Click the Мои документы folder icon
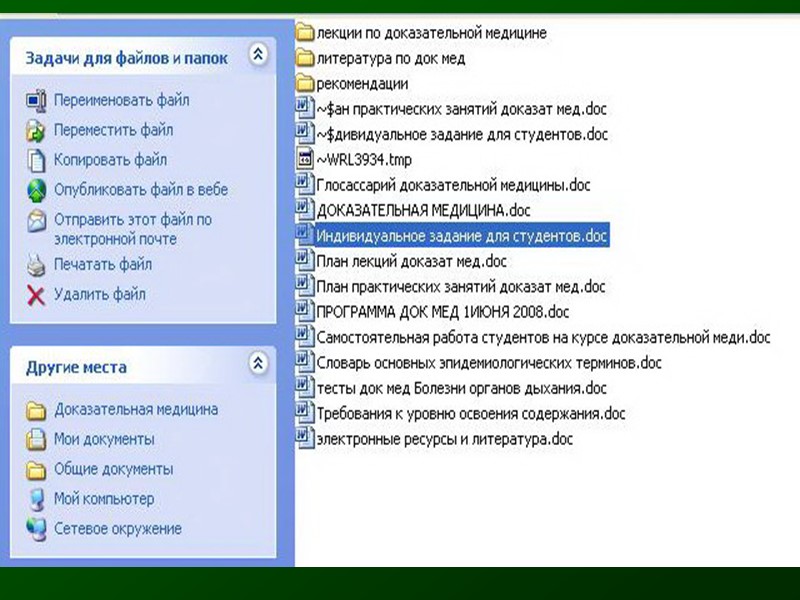800x600 pixels. point(36,439)
